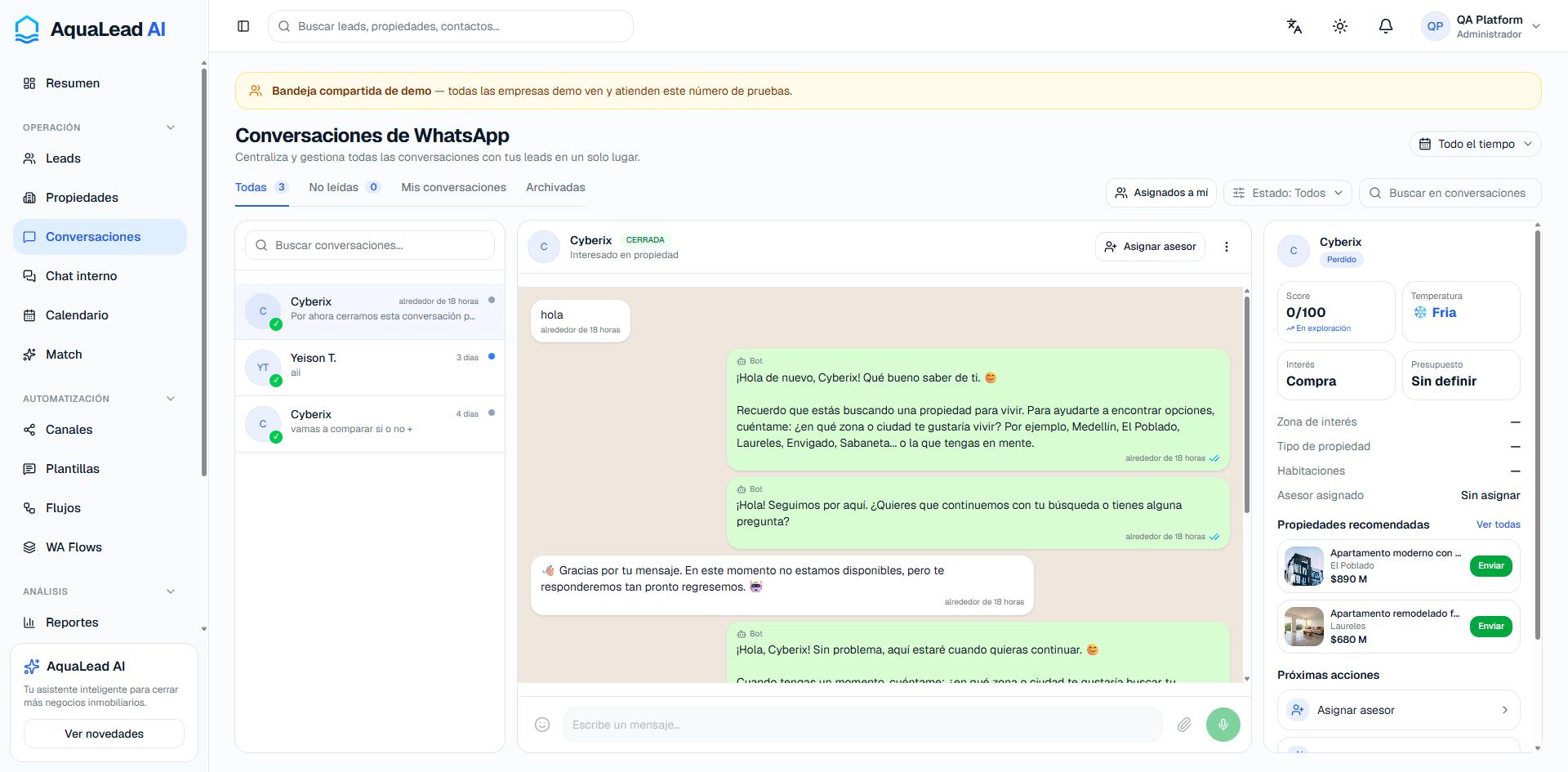Image resolution: width=1568 pixels, height=772 pixels.
Task: Click the AquaLead AI sparkle icon
Action: coord(32,667)
